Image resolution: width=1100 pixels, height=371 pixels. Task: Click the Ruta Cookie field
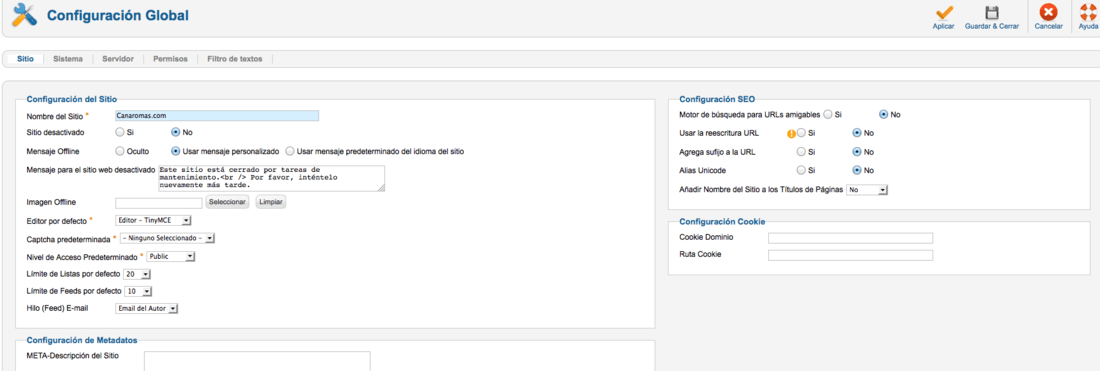click(850, 255)
